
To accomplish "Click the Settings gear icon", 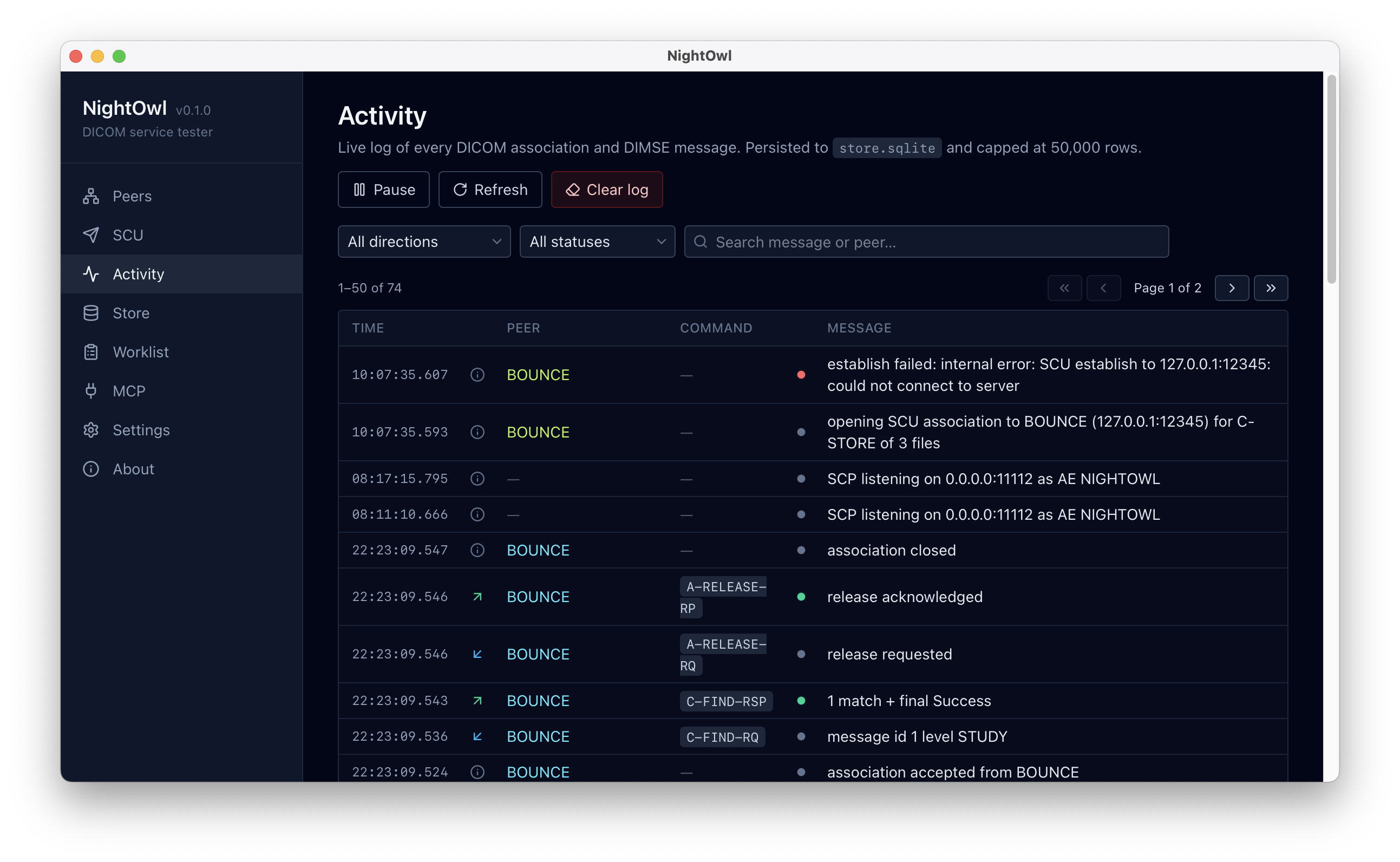I will tap(90, 430).
